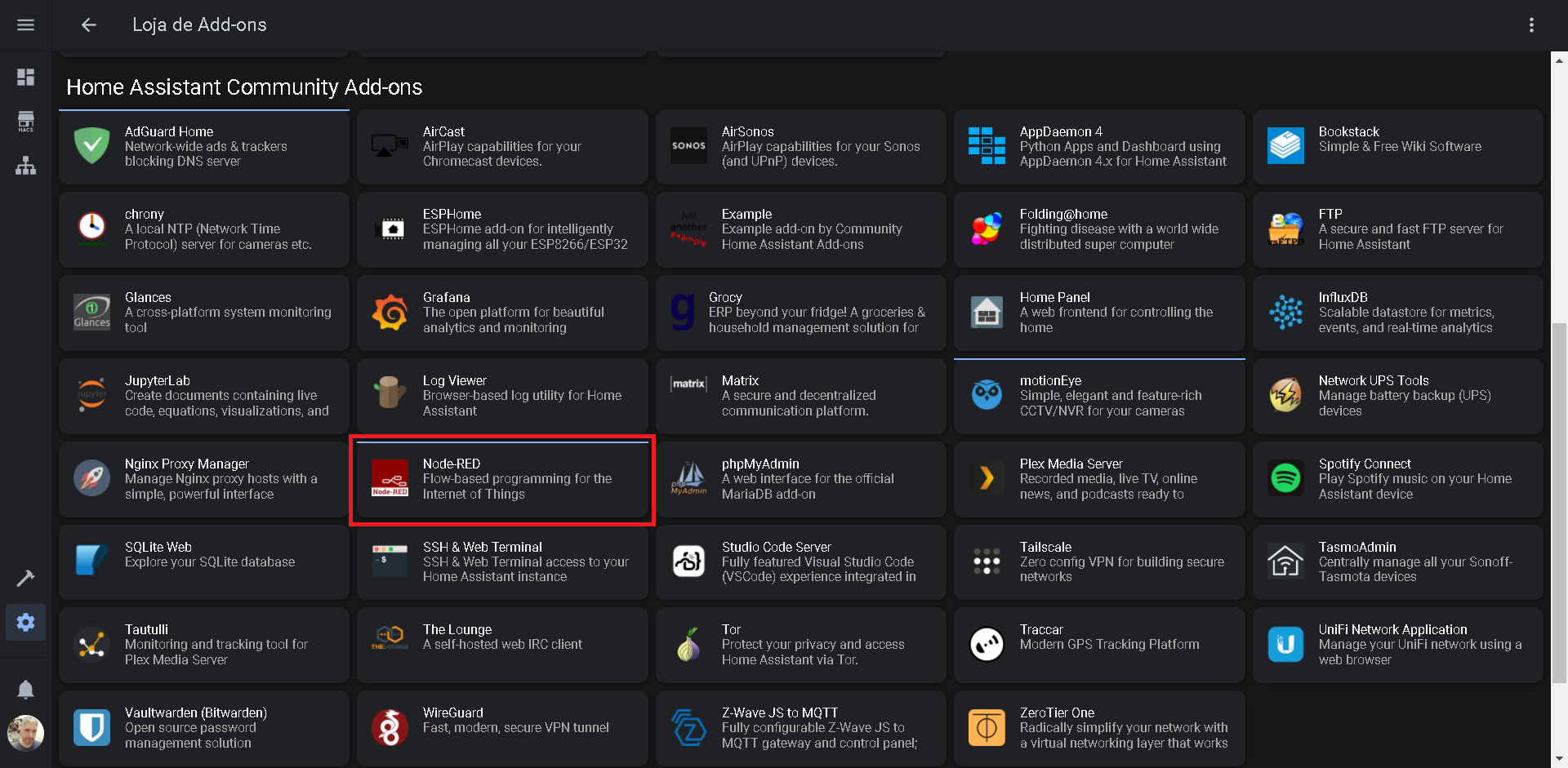The width and height of the screenshot is (1568, 768).
Task: Click the Folding@home colorful icon
Action: pyautogui.click(x=987, y=229)
